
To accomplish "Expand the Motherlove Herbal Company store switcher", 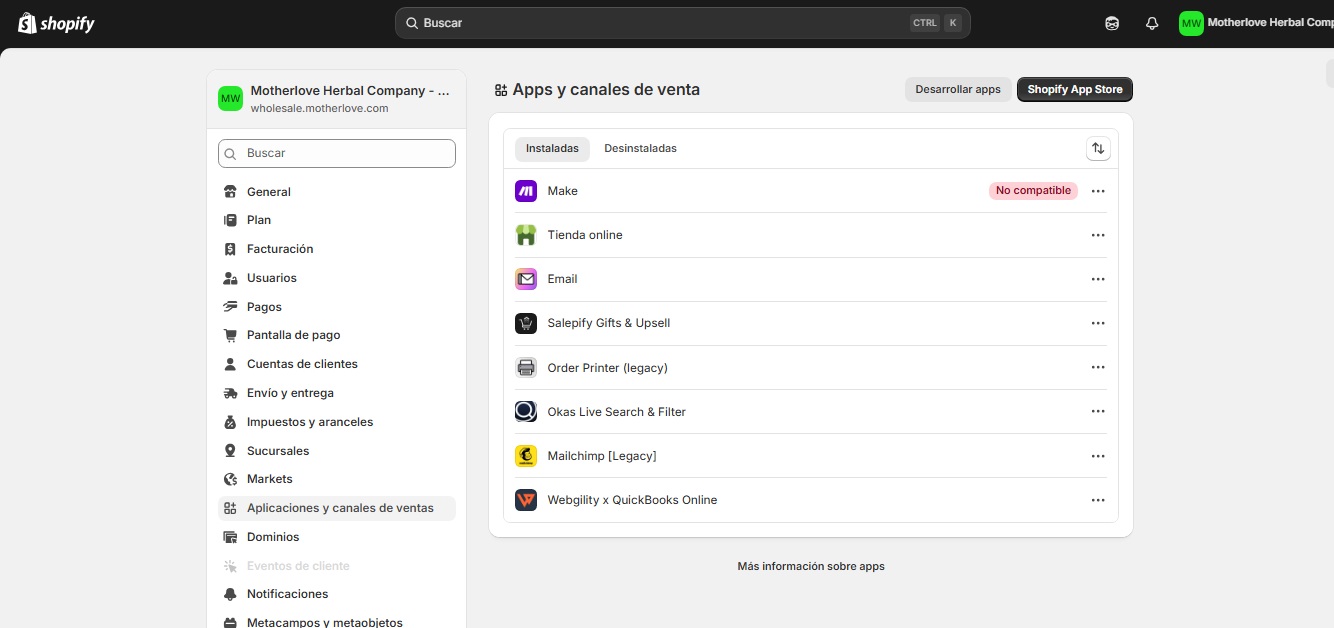I will pos(336,98).
